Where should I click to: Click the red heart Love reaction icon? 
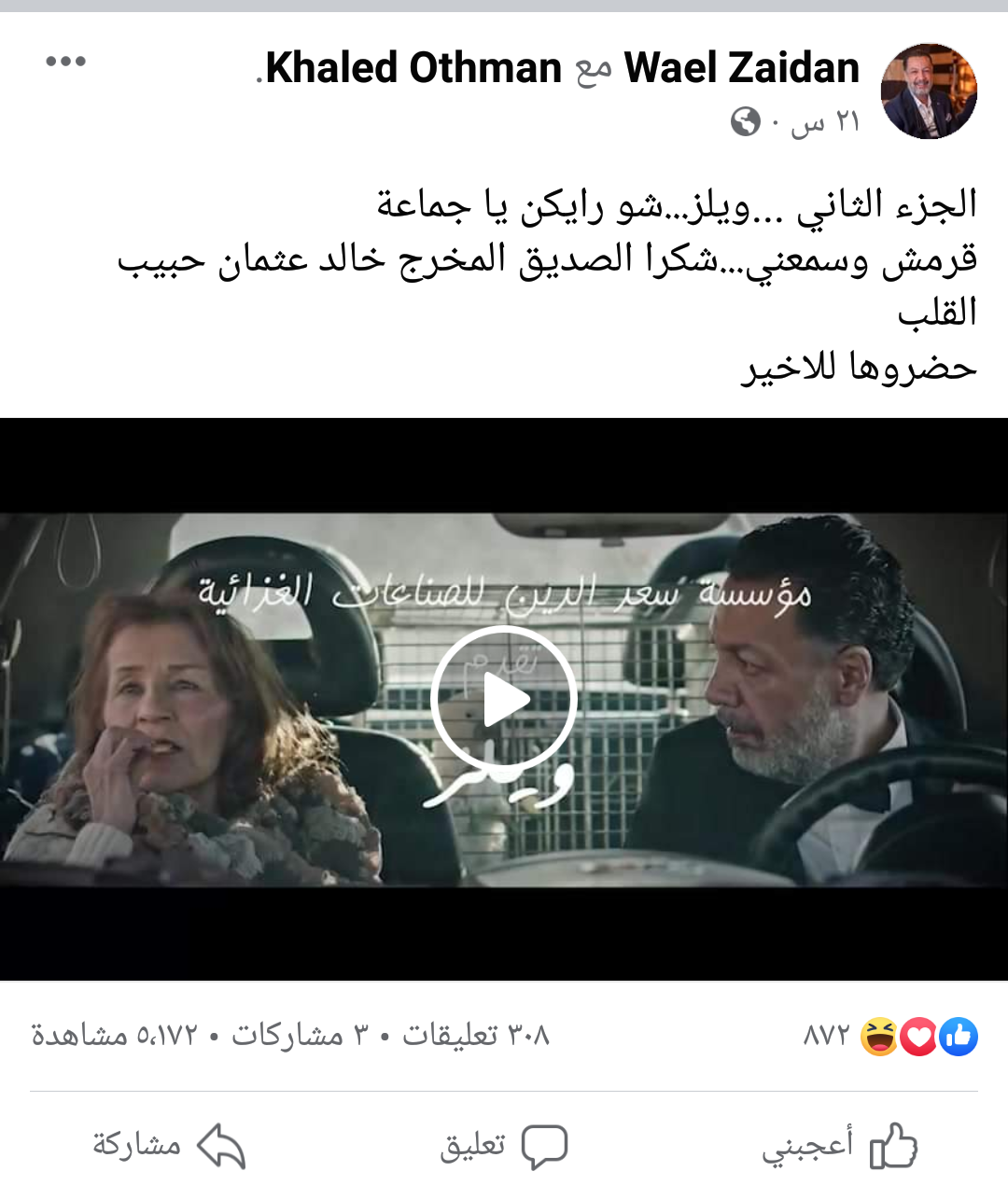[919, 1037]
